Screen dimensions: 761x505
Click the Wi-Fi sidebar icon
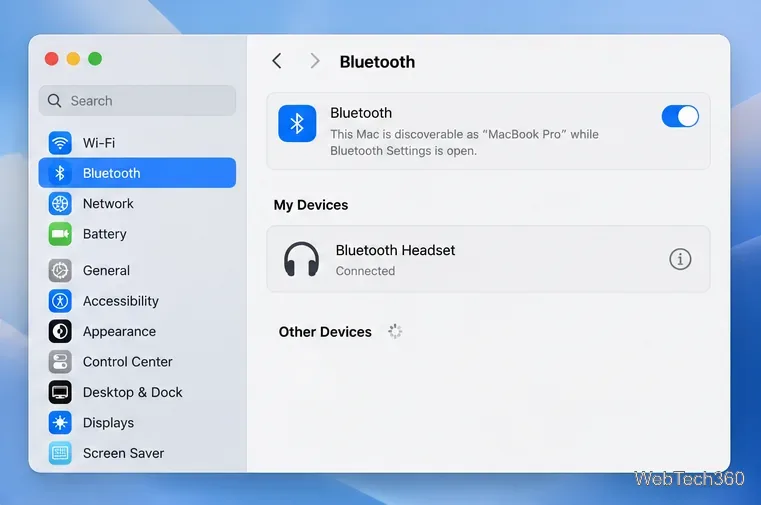click(60, 143)
